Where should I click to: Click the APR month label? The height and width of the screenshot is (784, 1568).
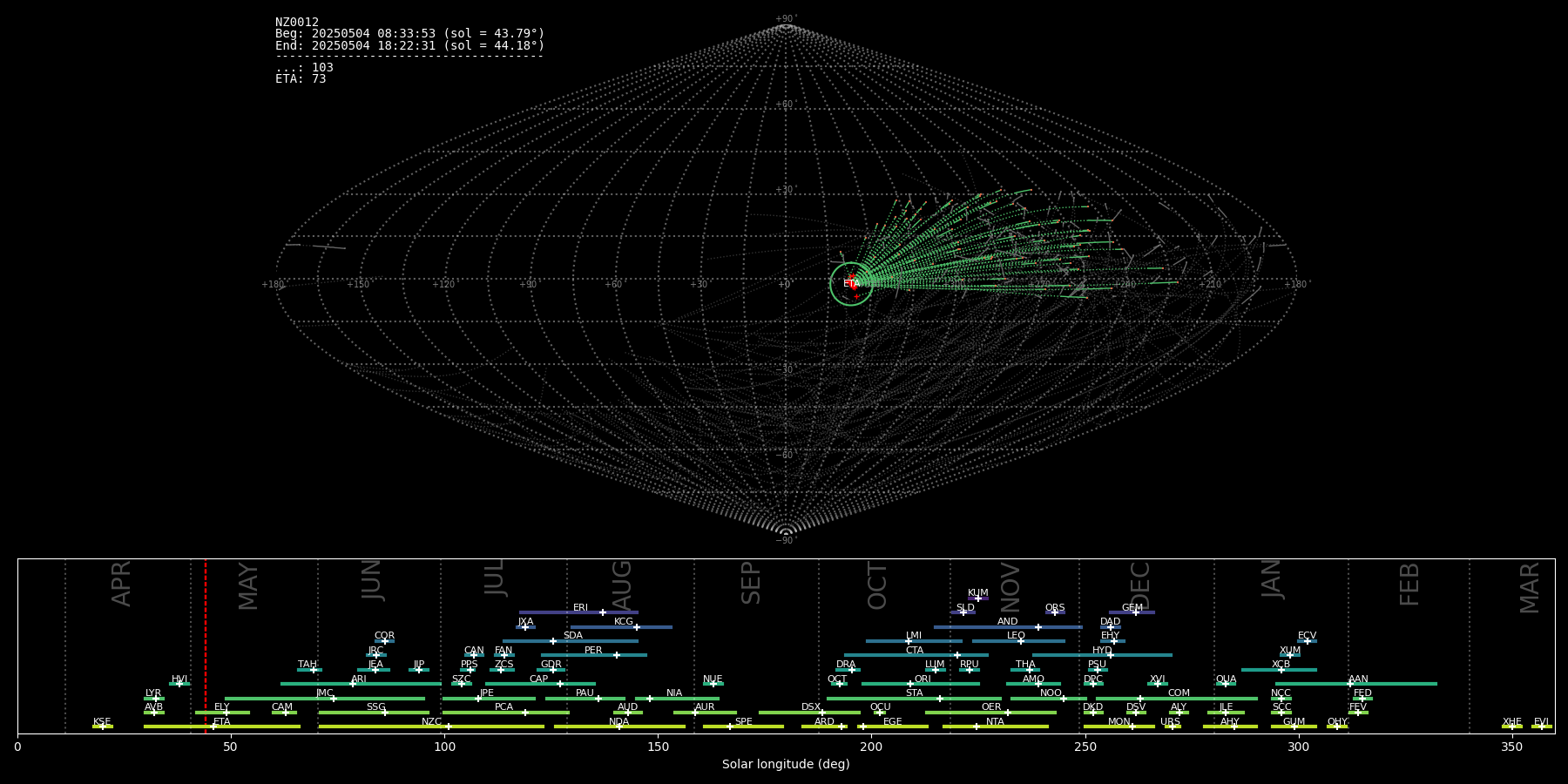pyautogui.click(x=121, y=584)
